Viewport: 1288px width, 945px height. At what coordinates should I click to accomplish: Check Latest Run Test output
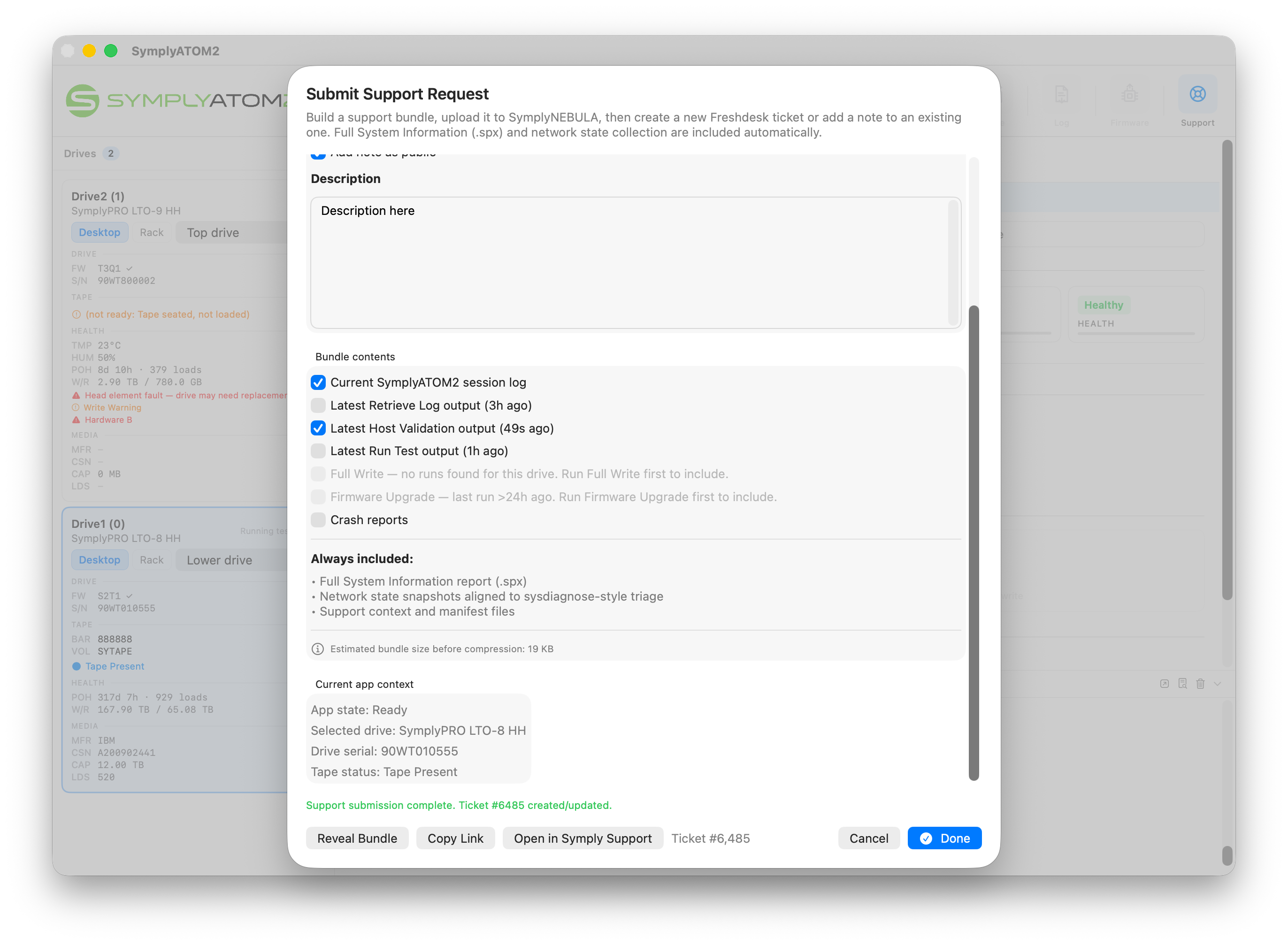pyautogui.click(x=318, y=451)
